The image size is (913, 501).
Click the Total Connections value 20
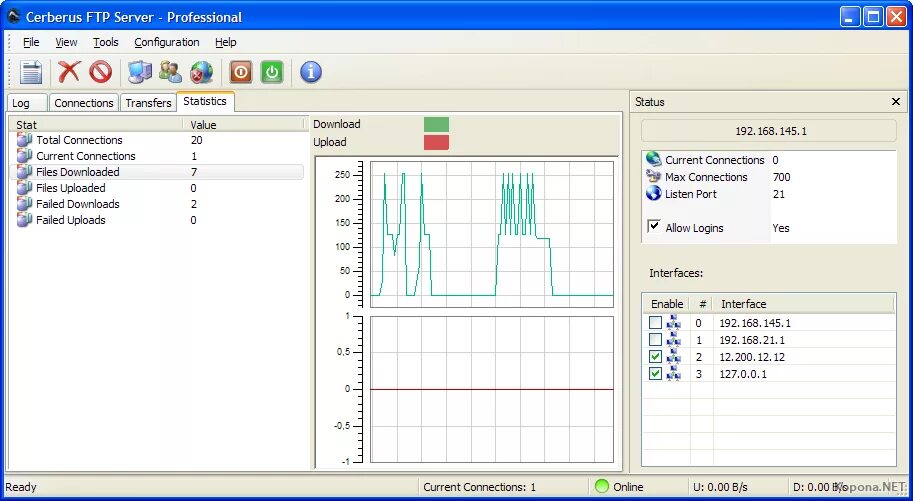[x=196, y=140]
